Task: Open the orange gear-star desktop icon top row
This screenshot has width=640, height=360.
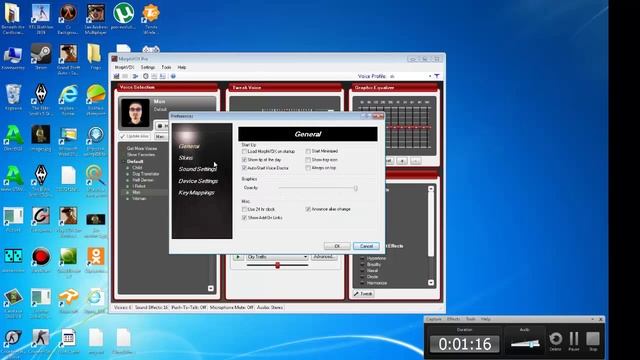Action: pos(151,17)
